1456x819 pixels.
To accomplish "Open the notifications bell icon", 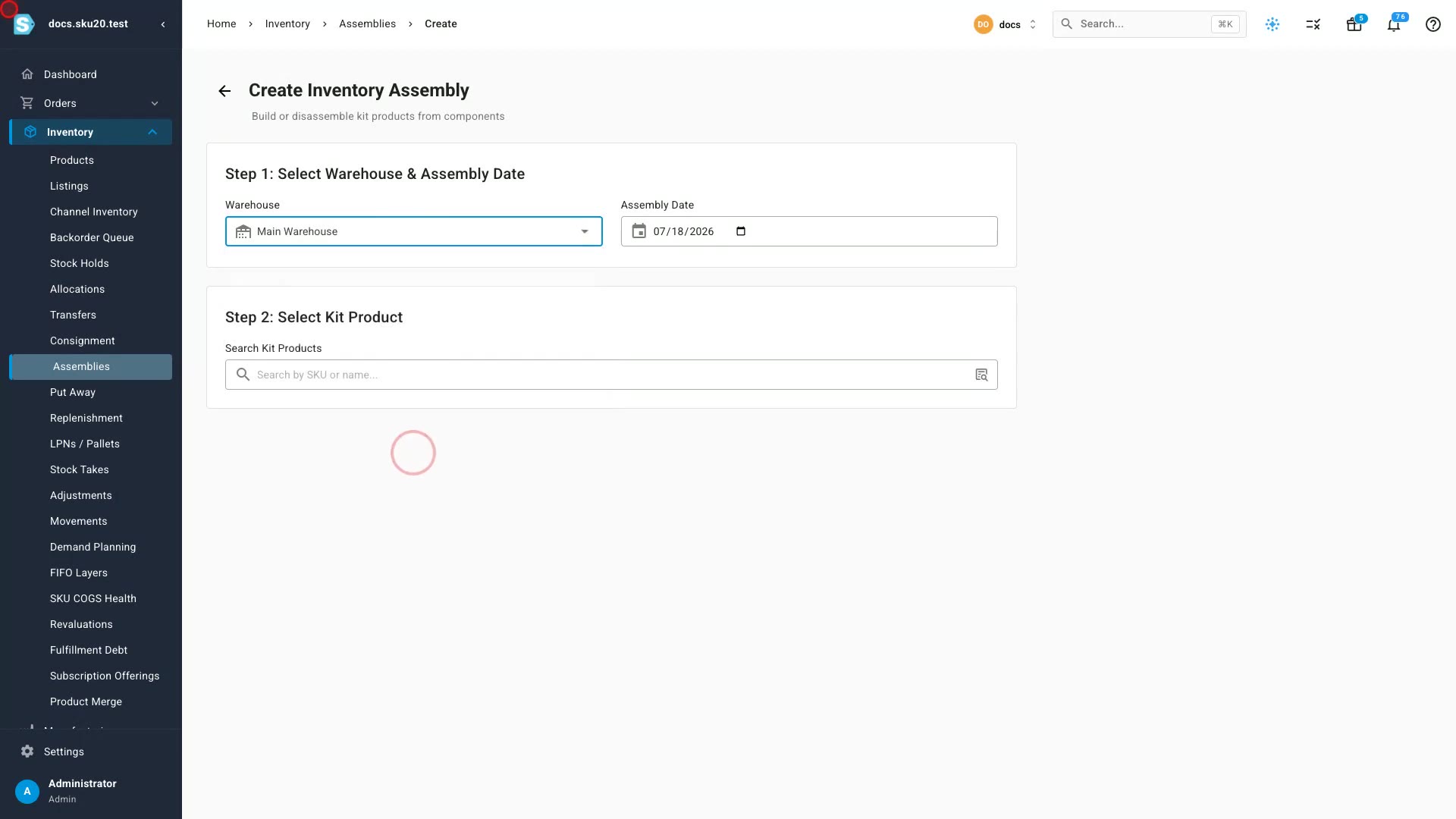I will pos(1393,24).
